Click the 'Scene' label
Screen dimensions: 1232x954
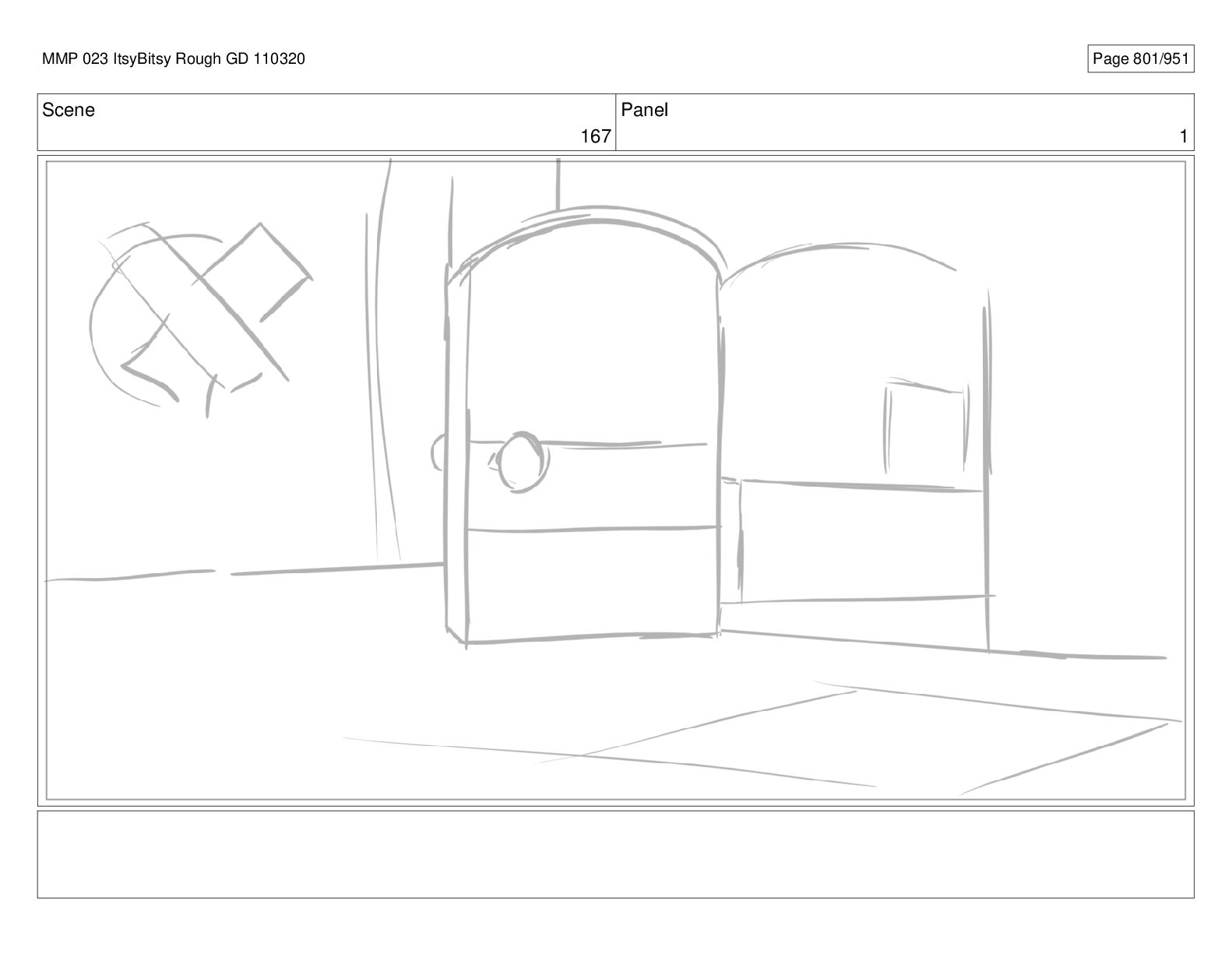click(69, 110)
